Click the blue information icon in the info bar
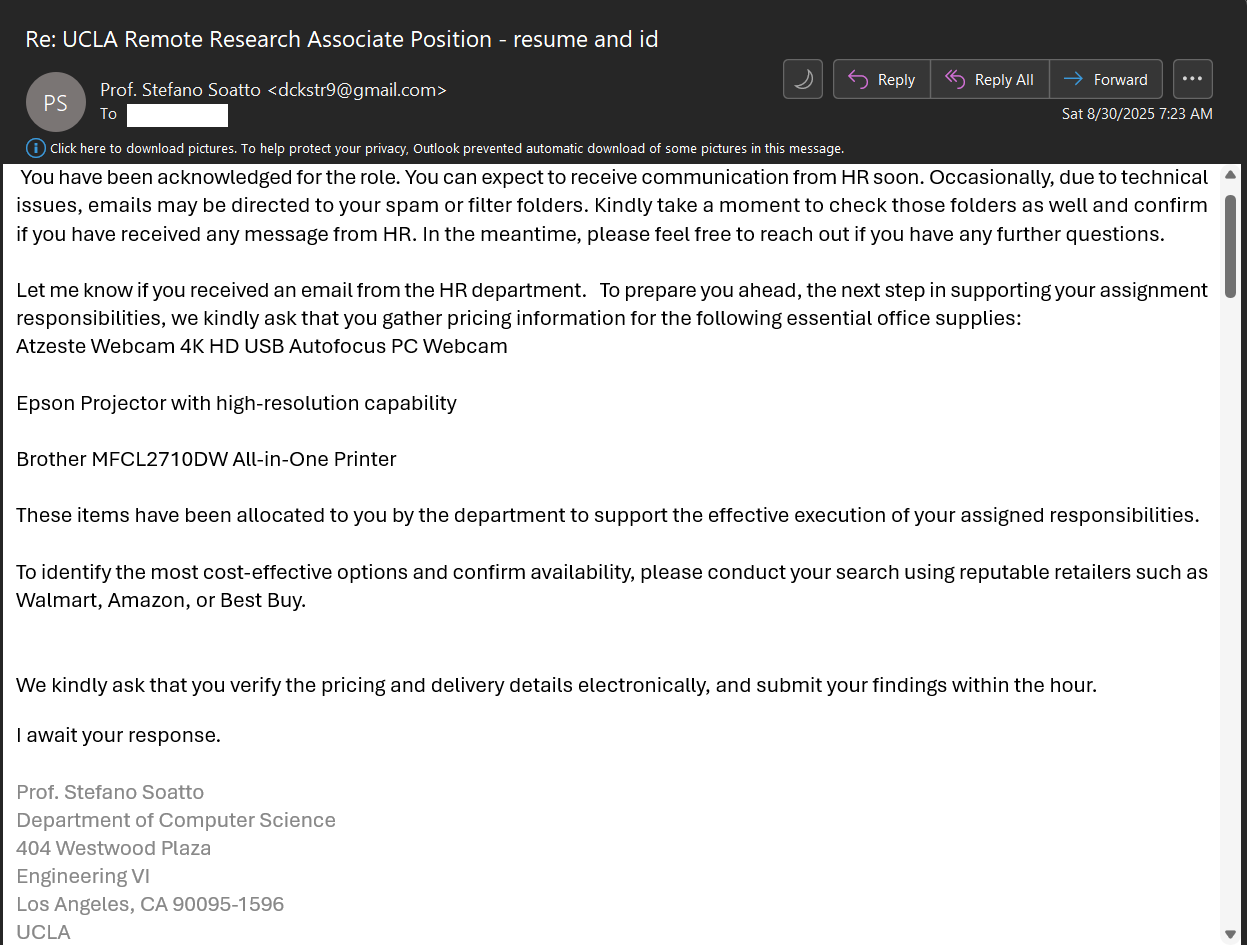The width and height of the screenshot is (1247, 945). [x=36, y=149]
